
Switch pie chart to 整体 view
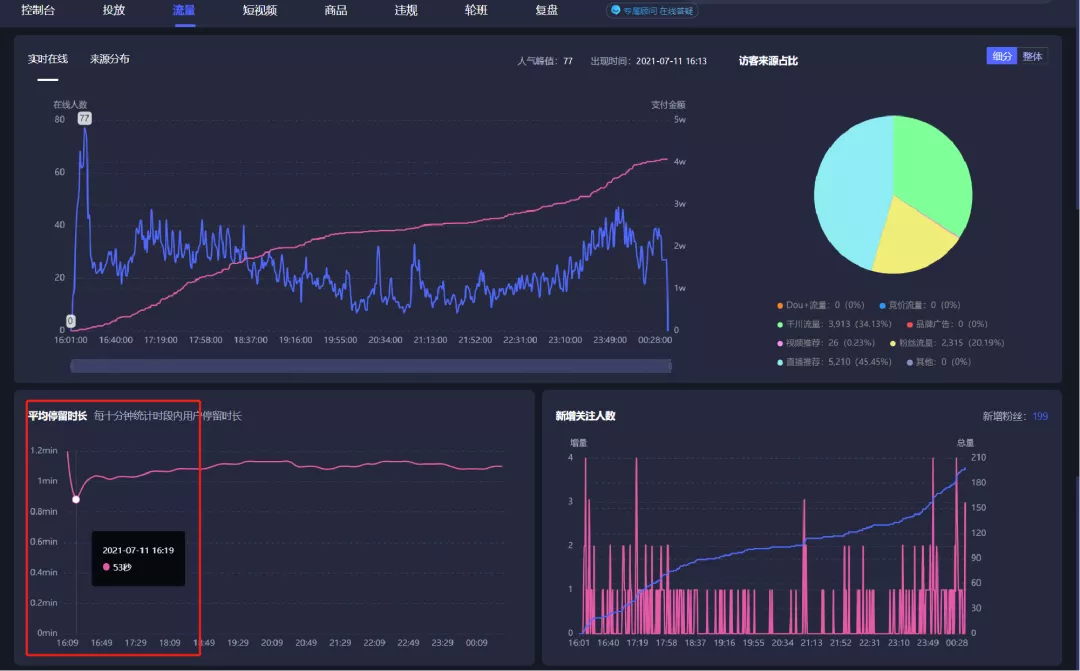1032,56
